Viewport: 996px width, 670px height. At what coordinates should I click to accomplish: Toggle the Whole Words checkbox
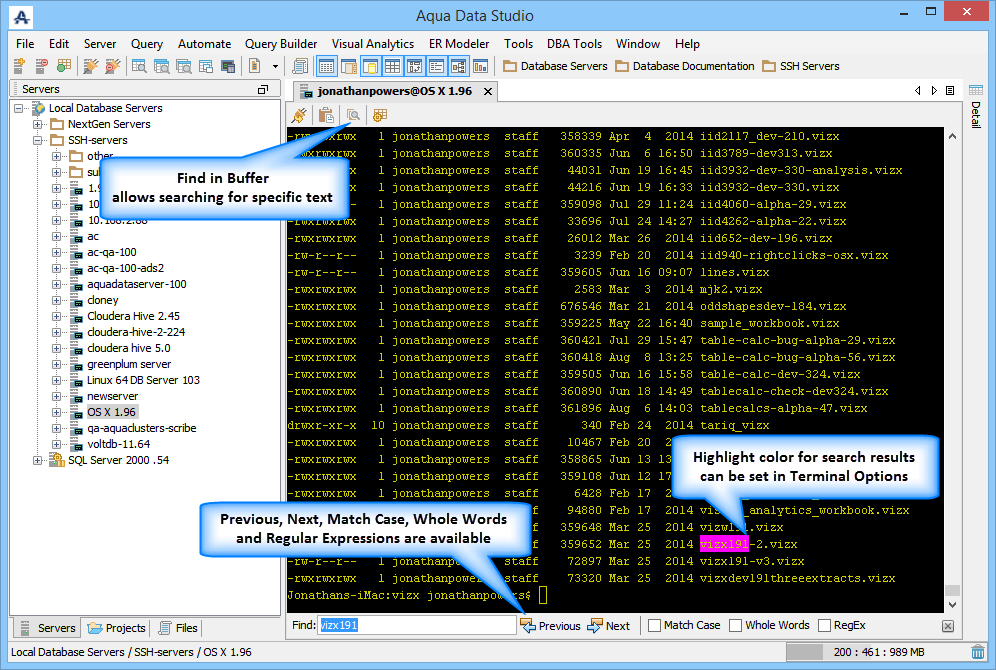735,626
